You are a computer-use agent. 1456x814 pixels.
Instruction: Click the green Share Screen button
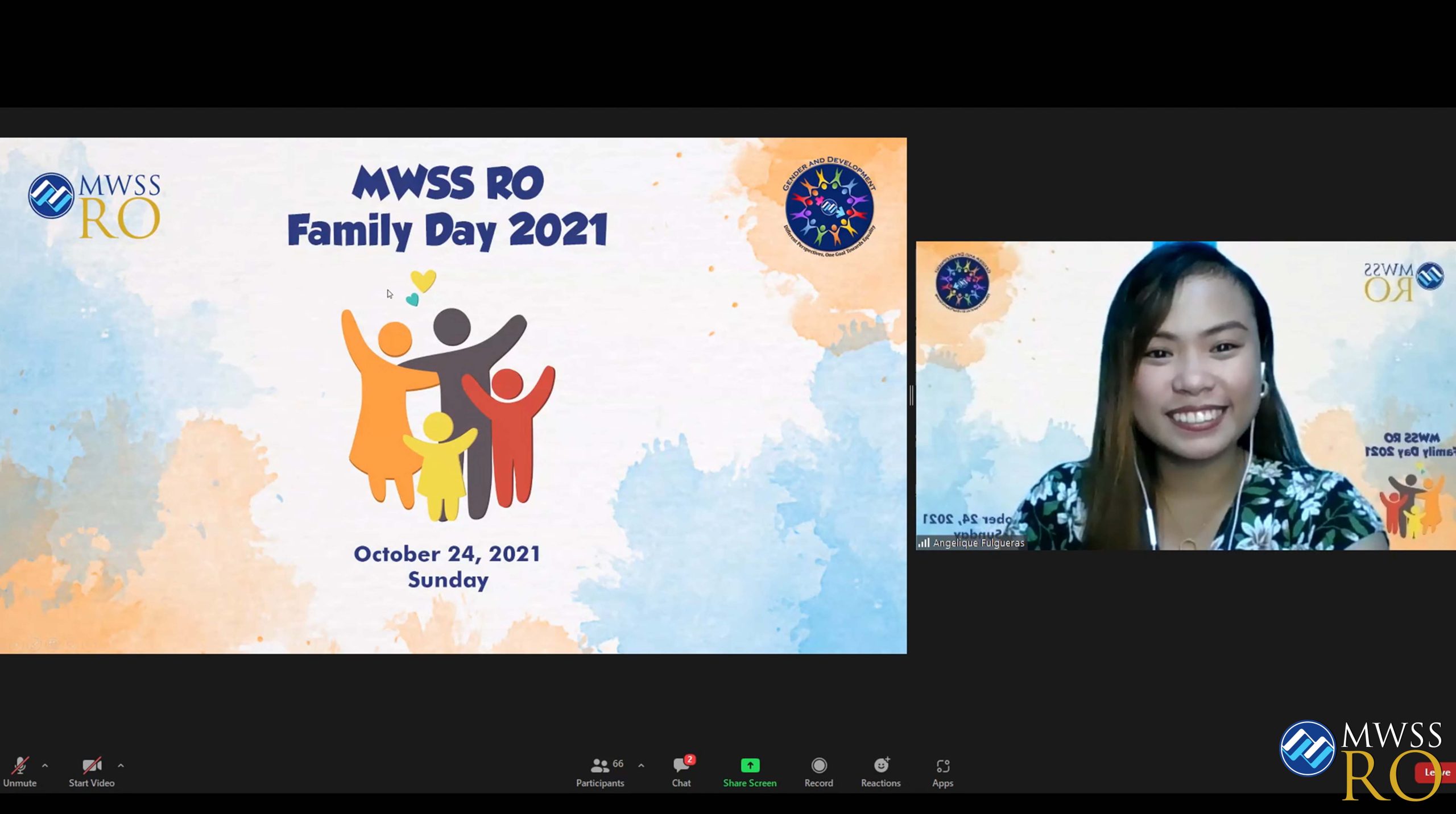pos(750,772)
